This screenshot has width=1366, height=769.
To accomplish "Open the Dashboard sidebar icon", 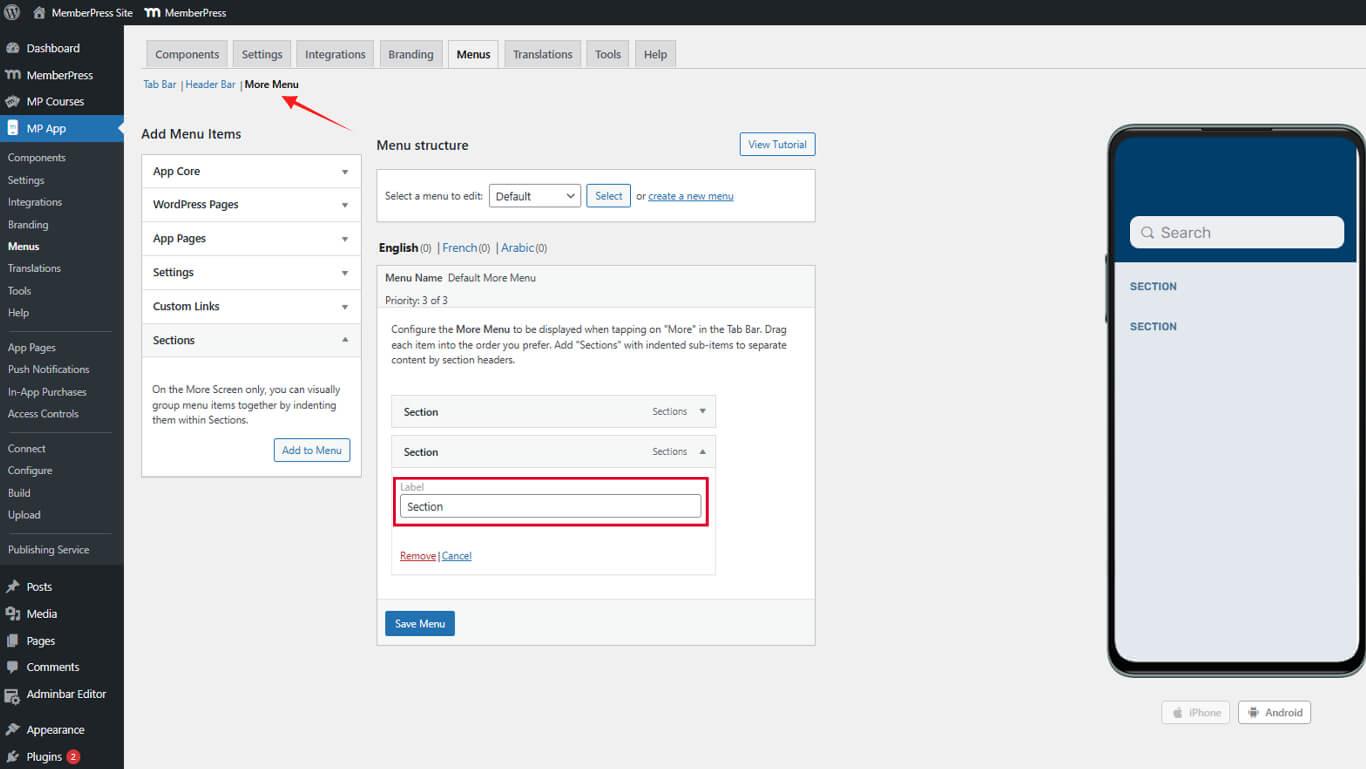I will (13, 48).
